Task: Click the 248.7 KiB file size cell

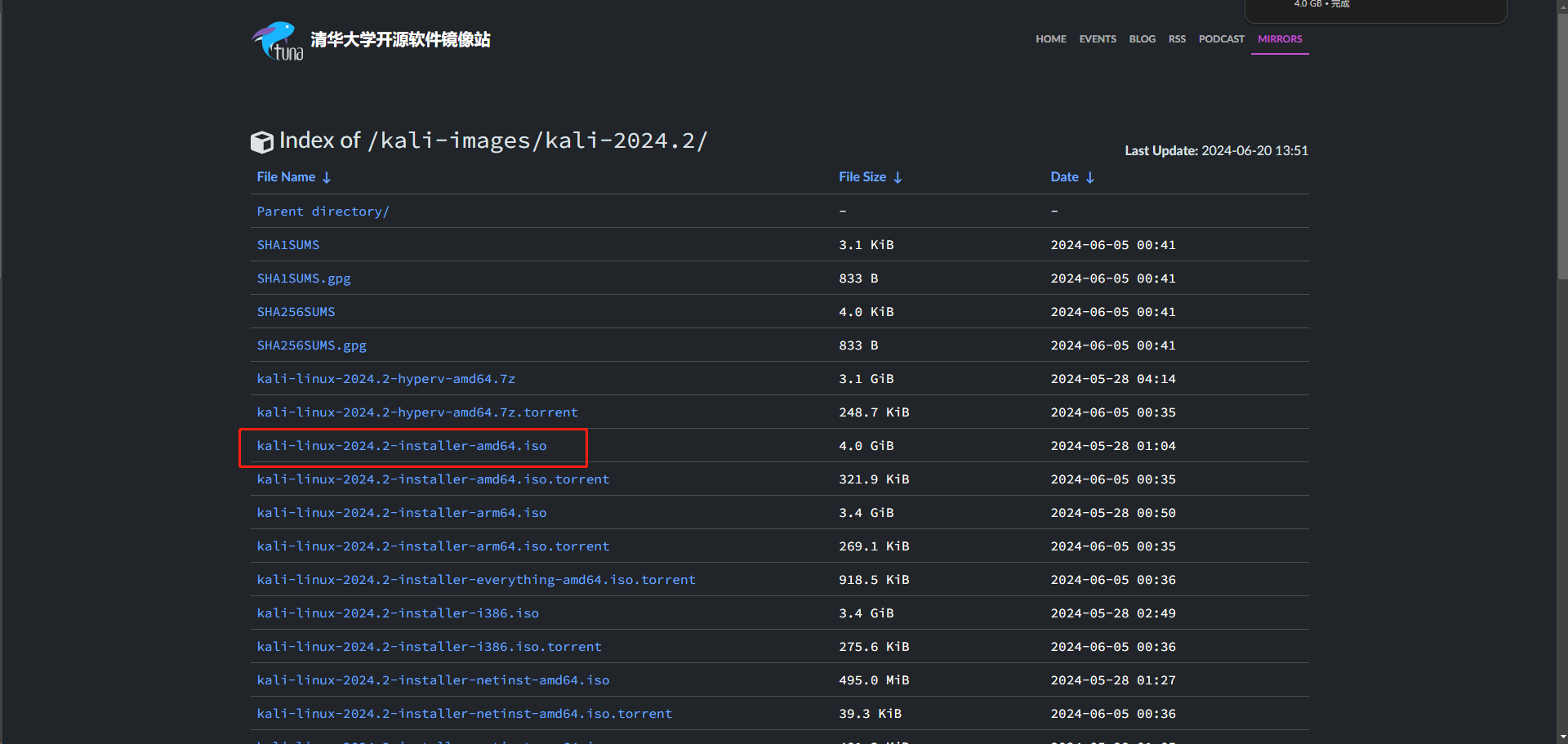Action: [x=874, y=412]
